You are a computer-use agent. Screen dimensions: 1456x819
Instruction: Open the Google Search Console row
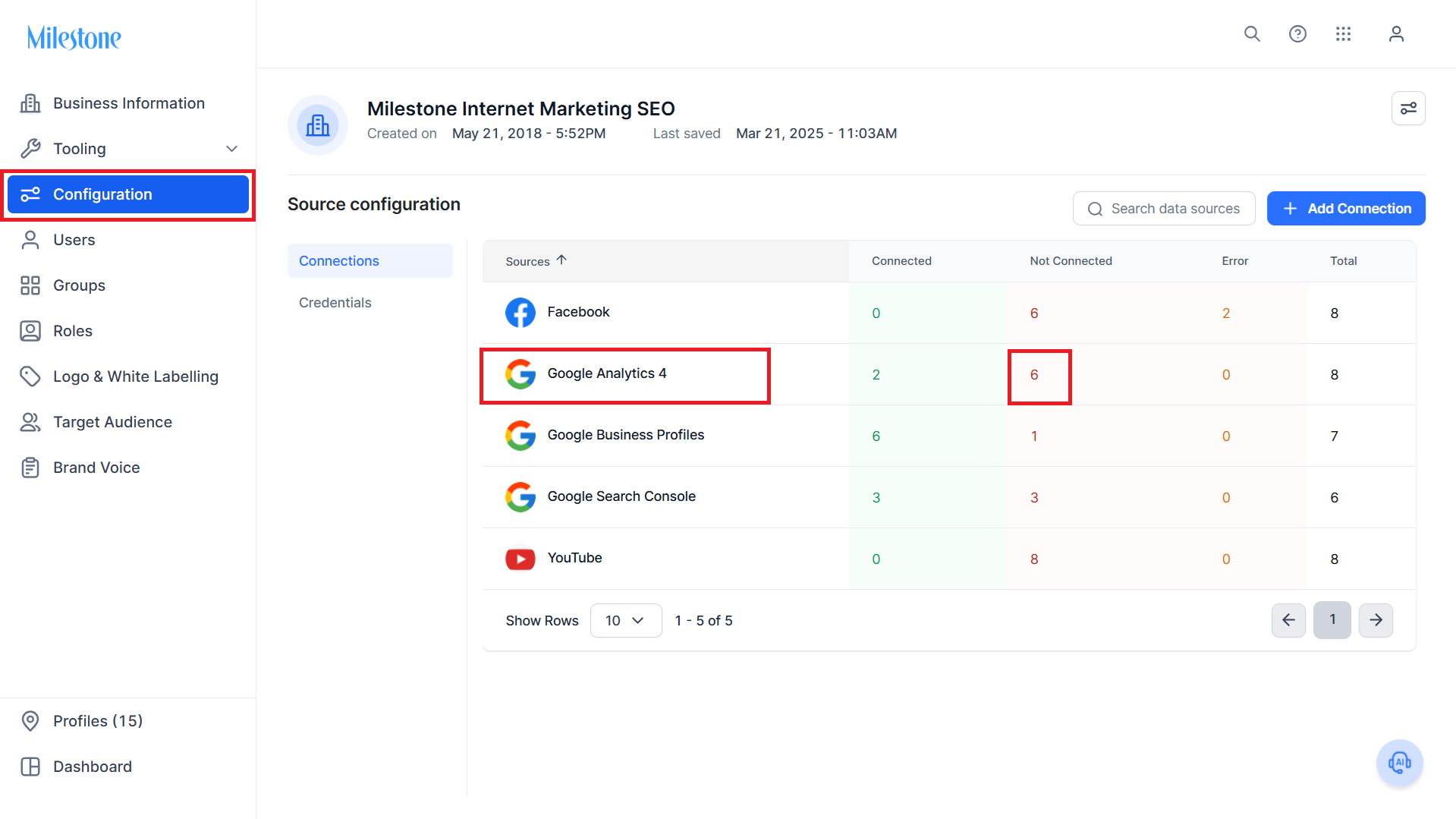(x=949, y=497)
